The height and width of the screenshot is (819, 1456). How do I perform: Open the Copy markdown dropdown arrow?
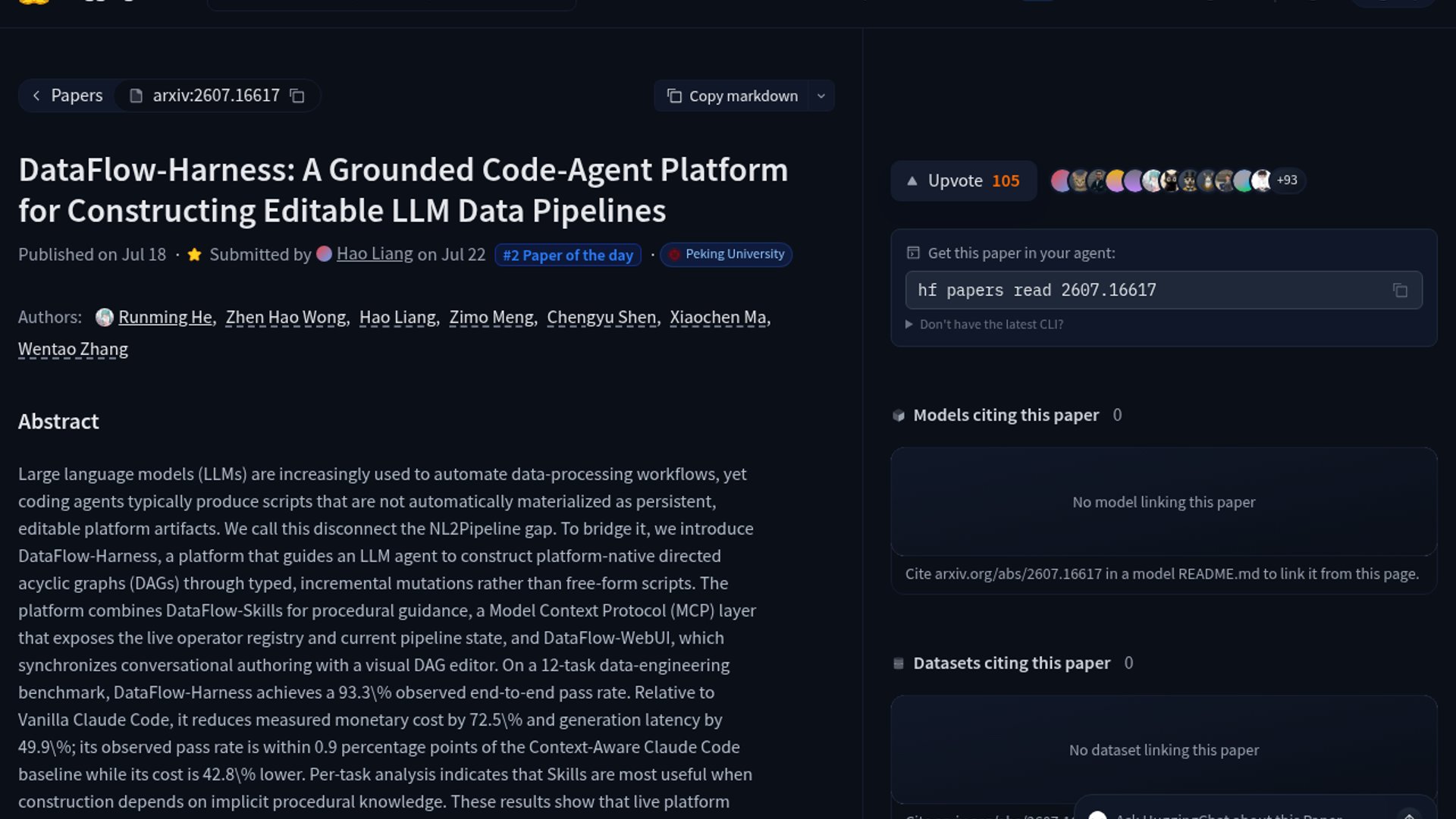(821, 96)
